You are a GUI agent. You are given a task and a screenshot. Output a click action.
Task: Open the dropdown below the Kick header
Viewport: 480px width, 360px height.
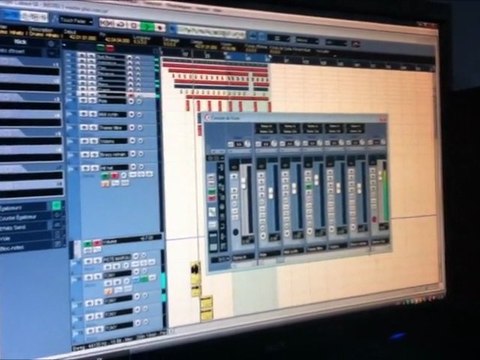point(52,53)
